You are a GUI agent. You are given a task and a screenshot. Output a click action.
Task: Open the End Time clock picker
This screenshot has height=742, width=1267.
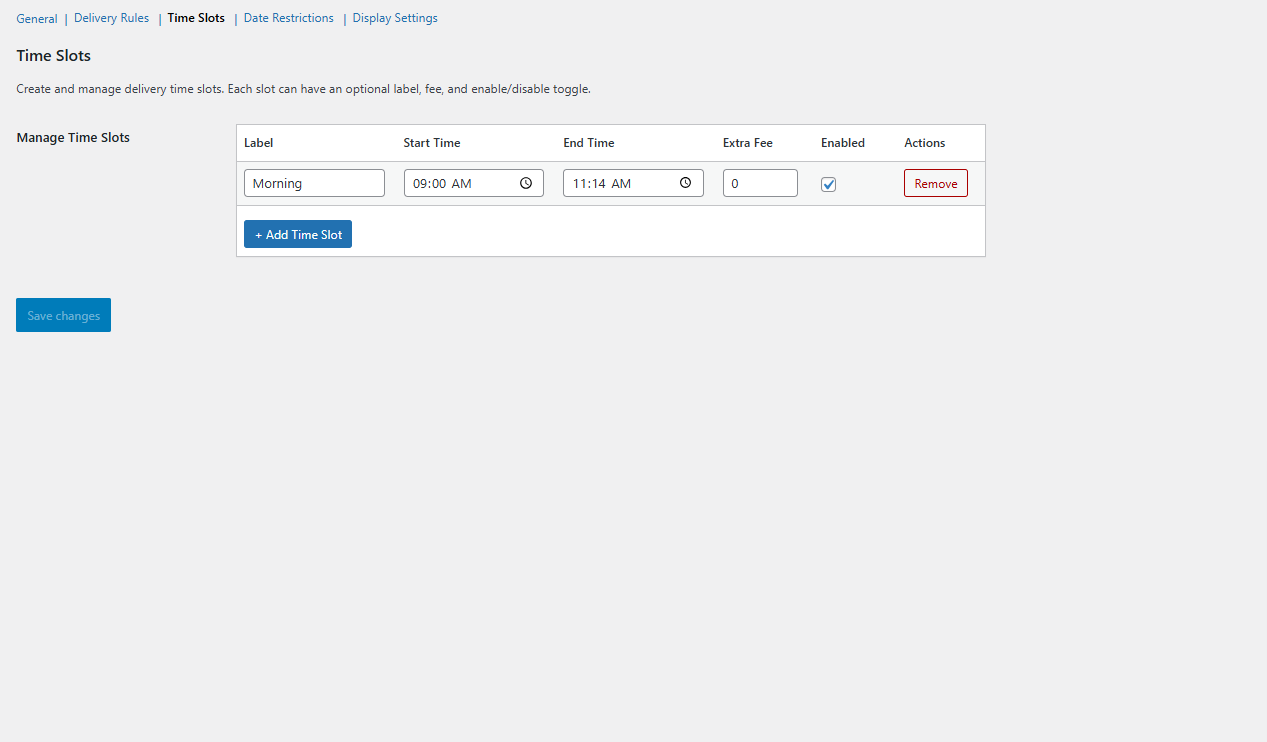685,183
